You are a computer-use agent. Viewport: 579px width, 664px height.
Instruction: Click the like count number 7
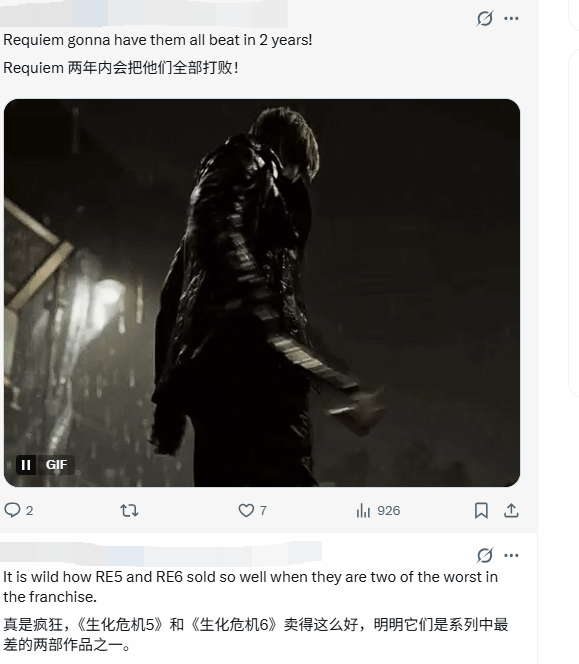click(x=263, y=510)
